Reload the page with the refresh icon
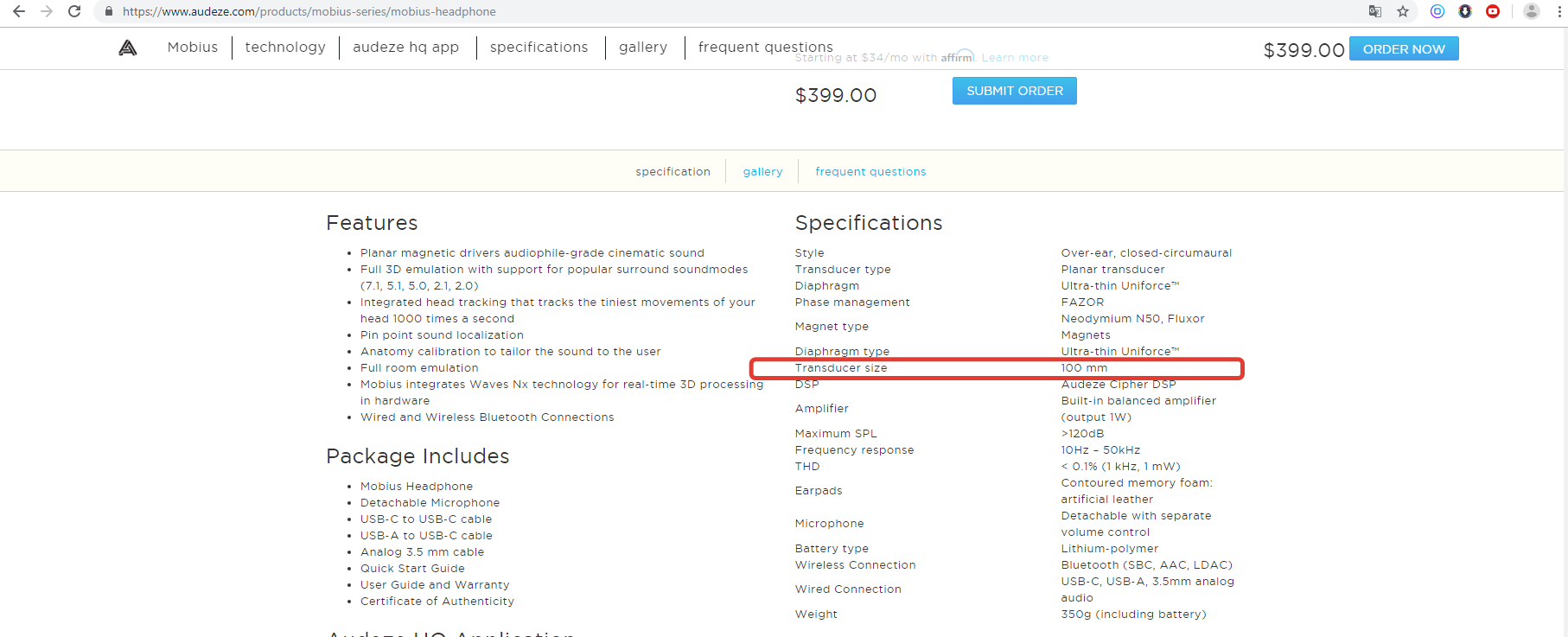The width and height of the screenshot is (1568, 637). (x=74, y=11)
